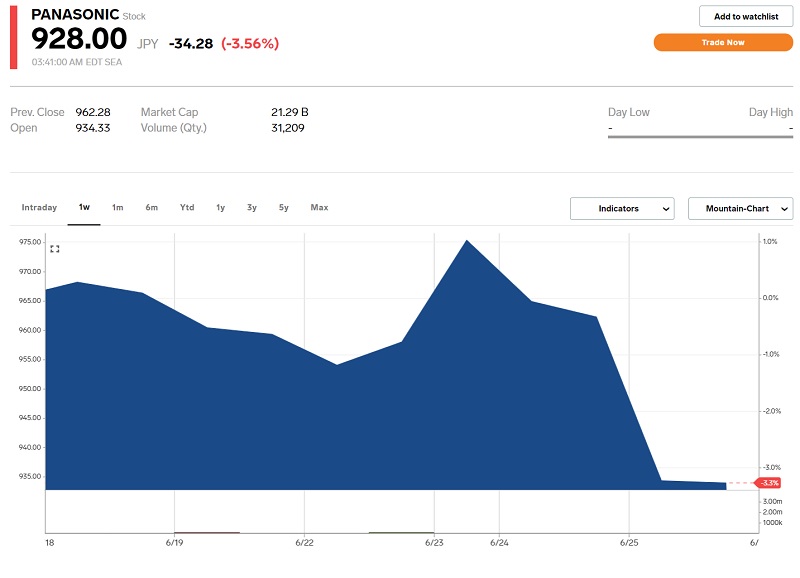Image resolution: width=800 pixels, height=578 pixels.
Task: Show Max time range on chart
Action: [x=319, y=207]
